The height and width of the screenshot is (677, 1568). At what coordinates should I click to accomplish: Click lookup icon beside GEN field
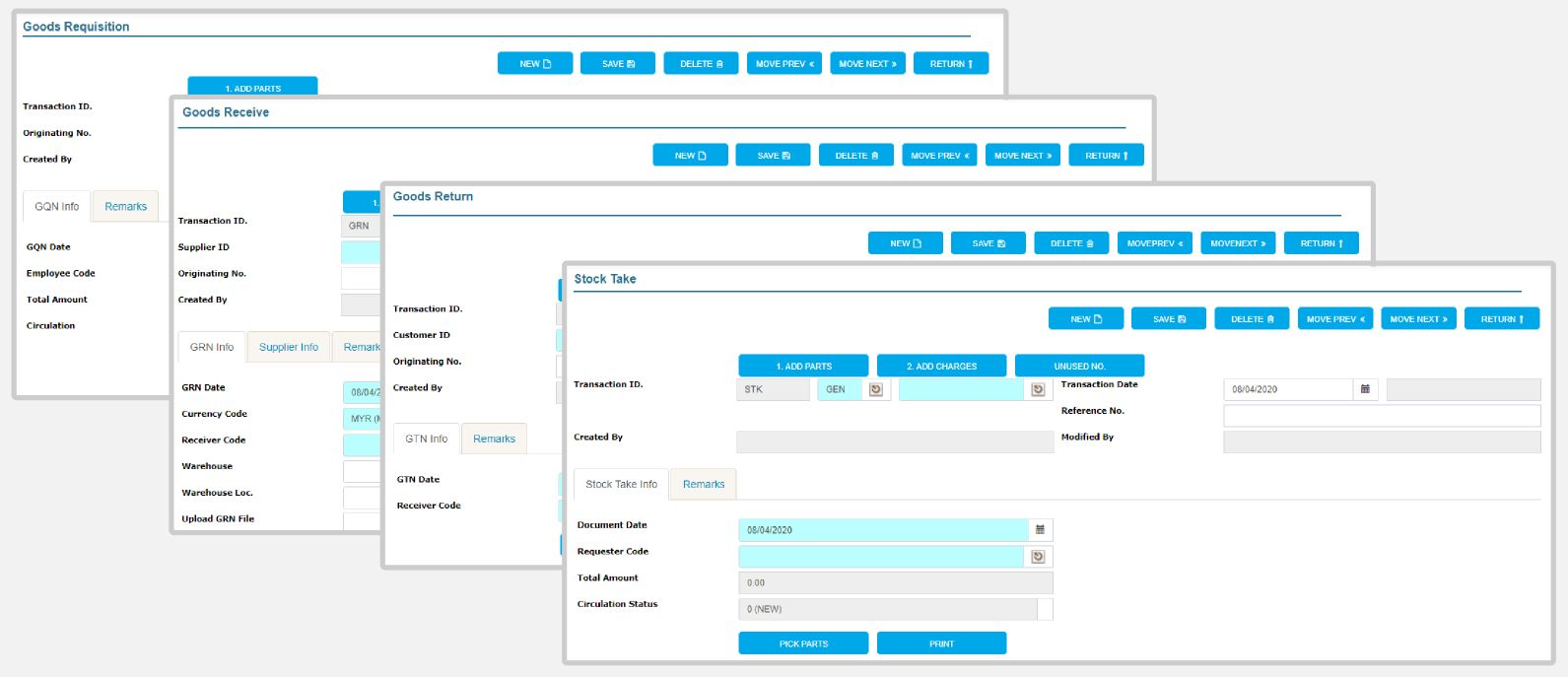(x=875, y=390)
